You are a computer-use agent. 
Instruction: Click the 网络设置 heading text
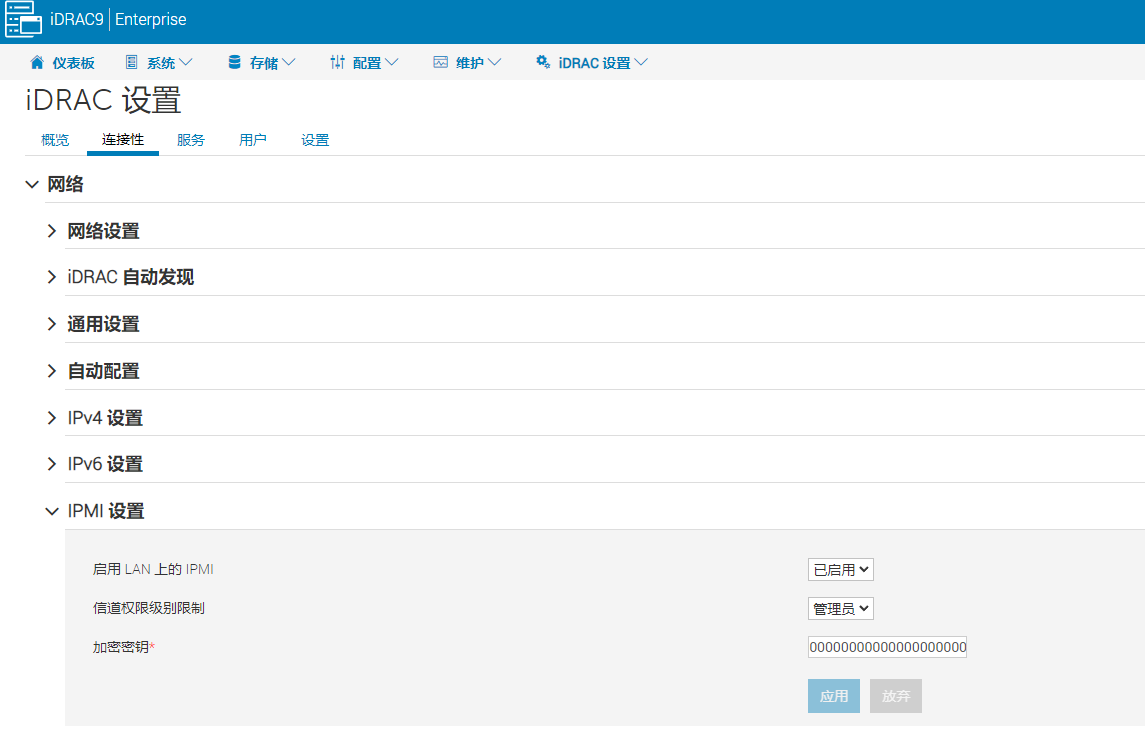coord(104,231)
